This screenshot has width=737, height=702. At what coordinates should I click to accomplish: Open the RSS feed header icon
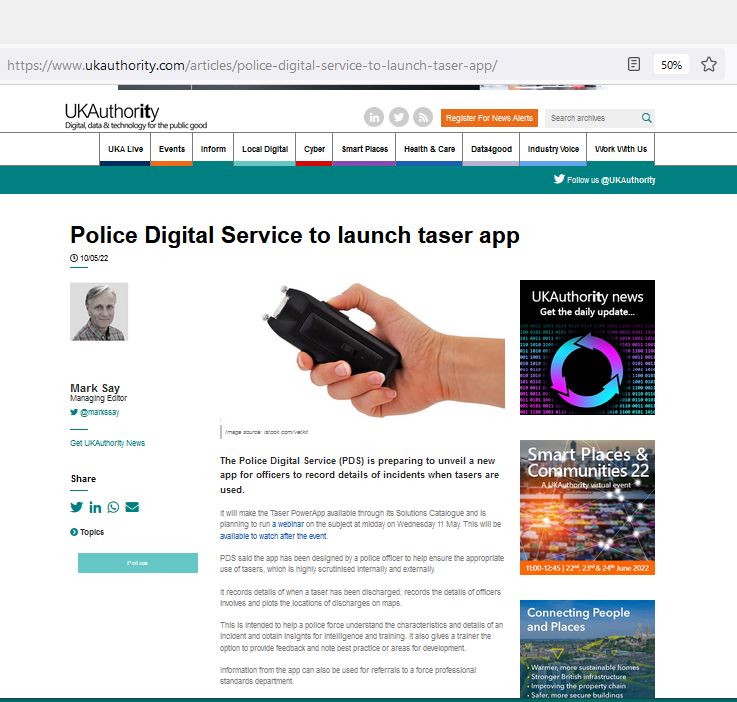click(x=423, y=117)
